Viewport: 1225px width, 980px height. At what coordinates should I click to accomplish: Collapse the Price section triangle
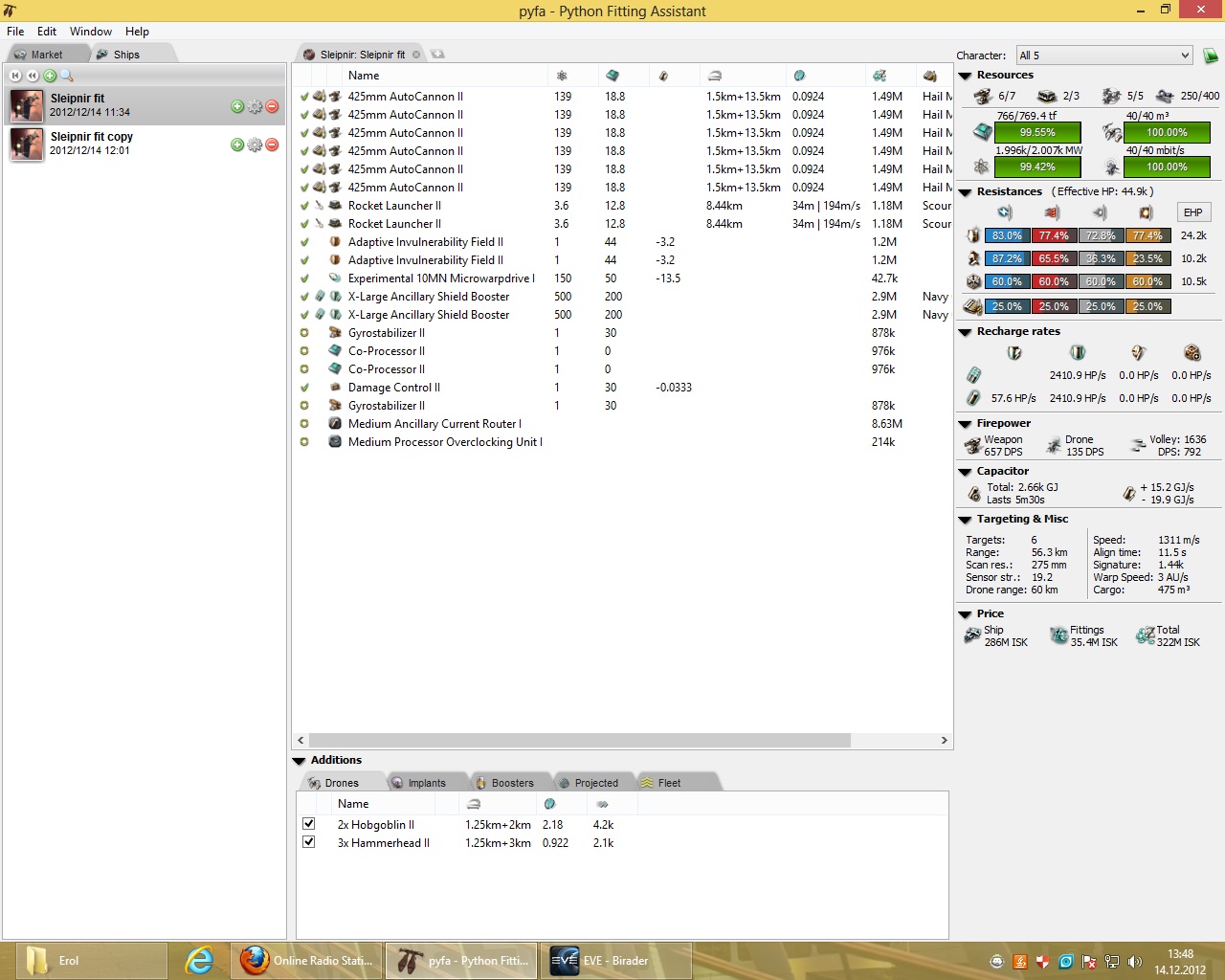966,614
